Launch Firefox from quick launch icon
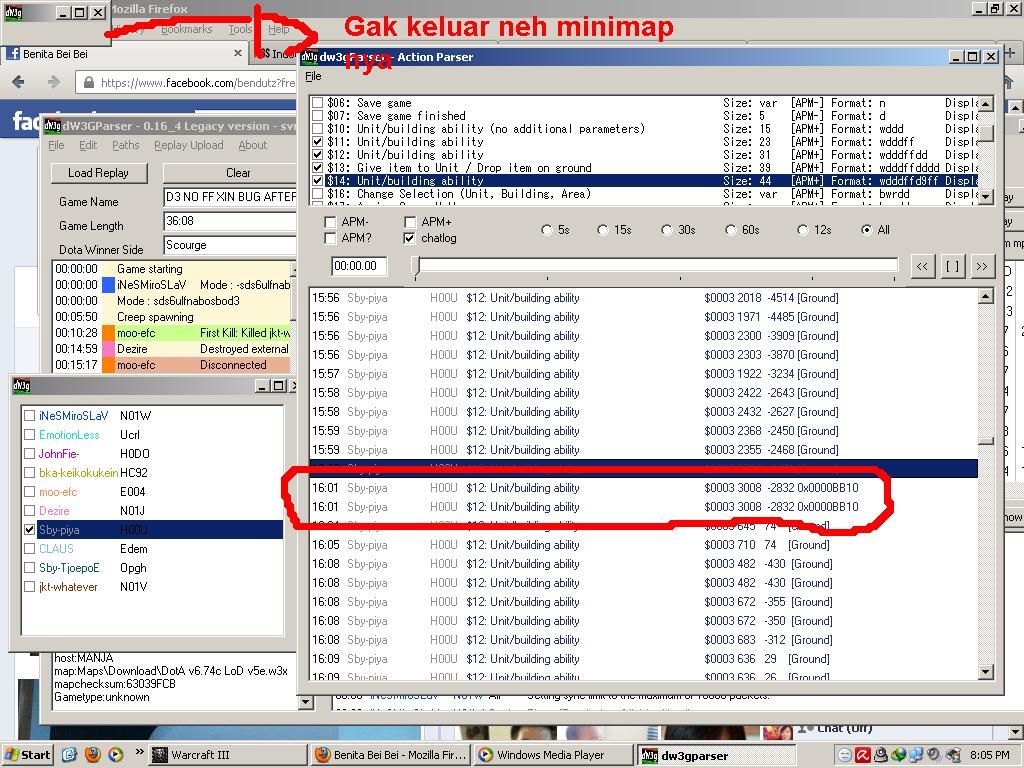1024x768 pixels. pyautogui.click(x=92, y=755)
